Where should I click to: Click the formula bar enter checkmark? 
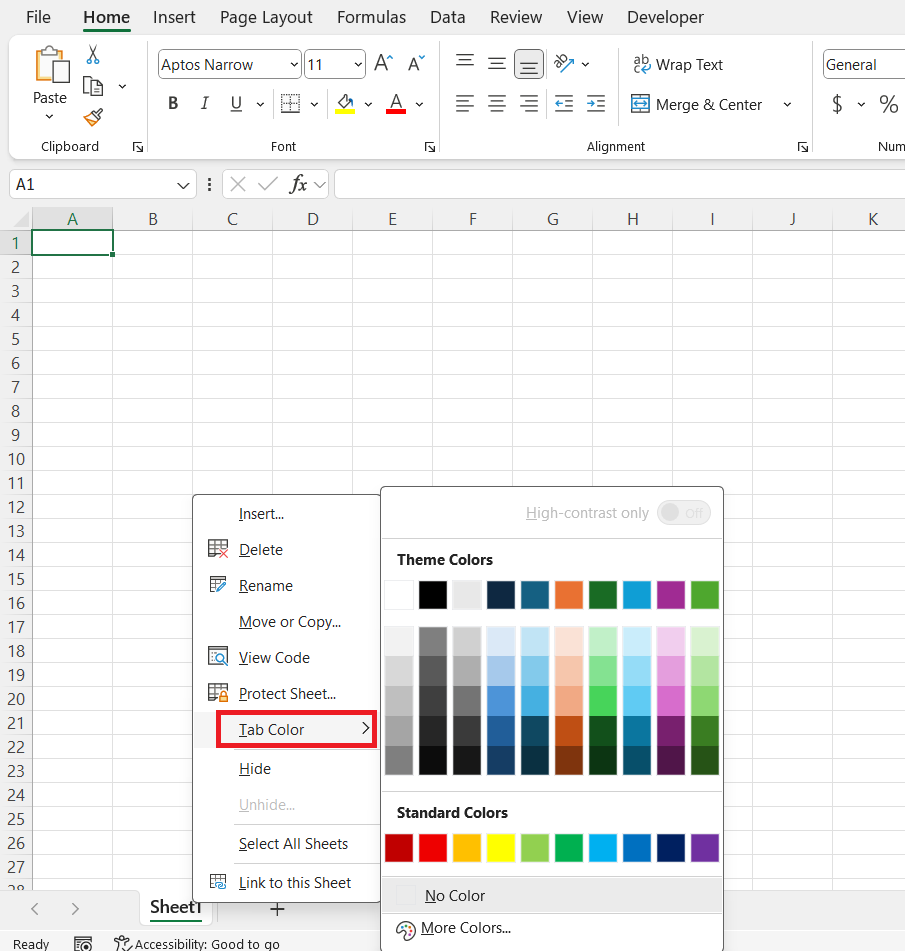pos(267,184)
